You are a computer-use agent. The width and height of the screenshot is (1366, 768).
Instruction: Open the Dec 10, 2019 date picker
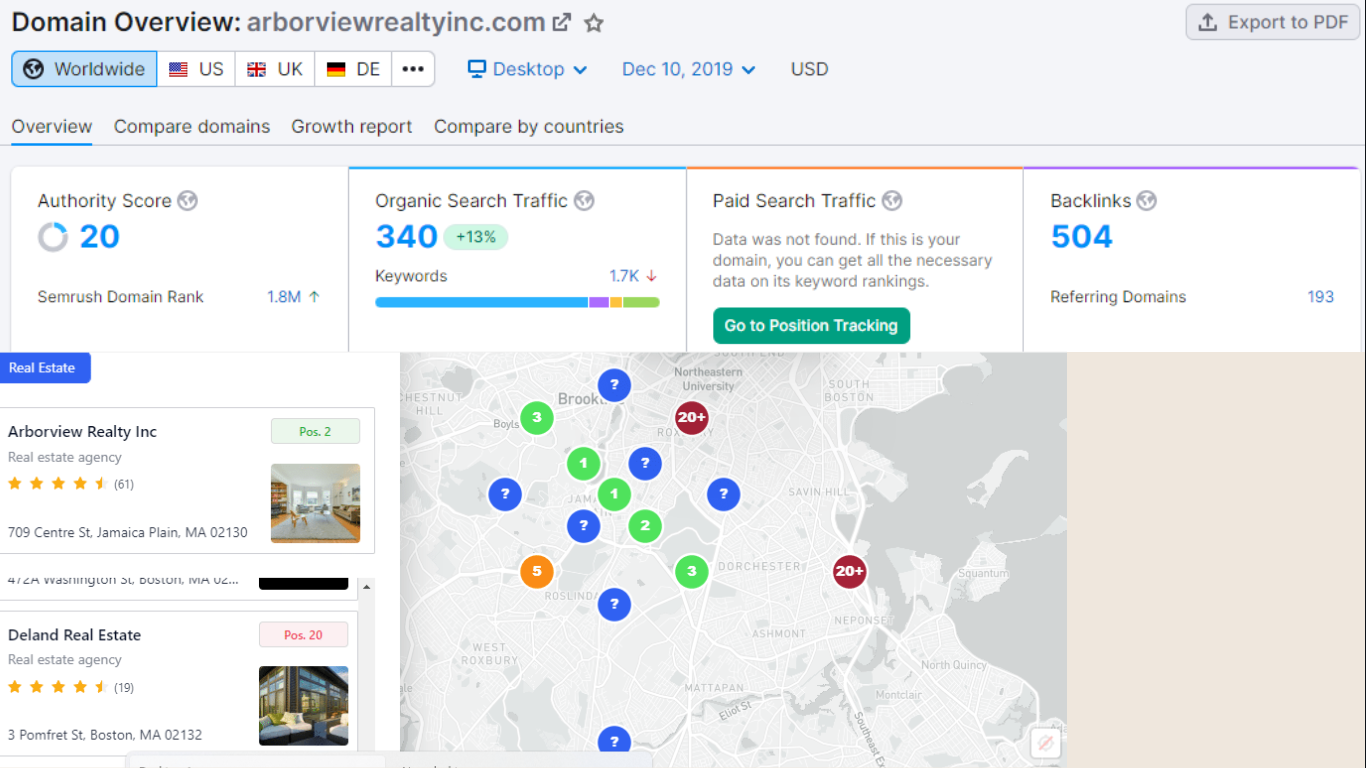[689, 69]
